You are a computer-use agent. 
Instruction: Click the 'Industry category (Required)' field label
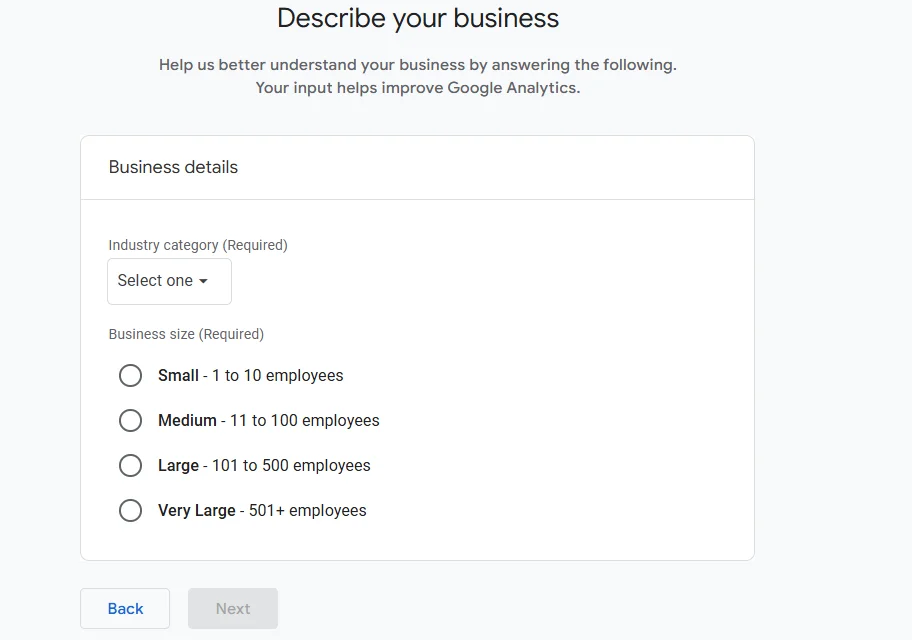click(198, 245)
